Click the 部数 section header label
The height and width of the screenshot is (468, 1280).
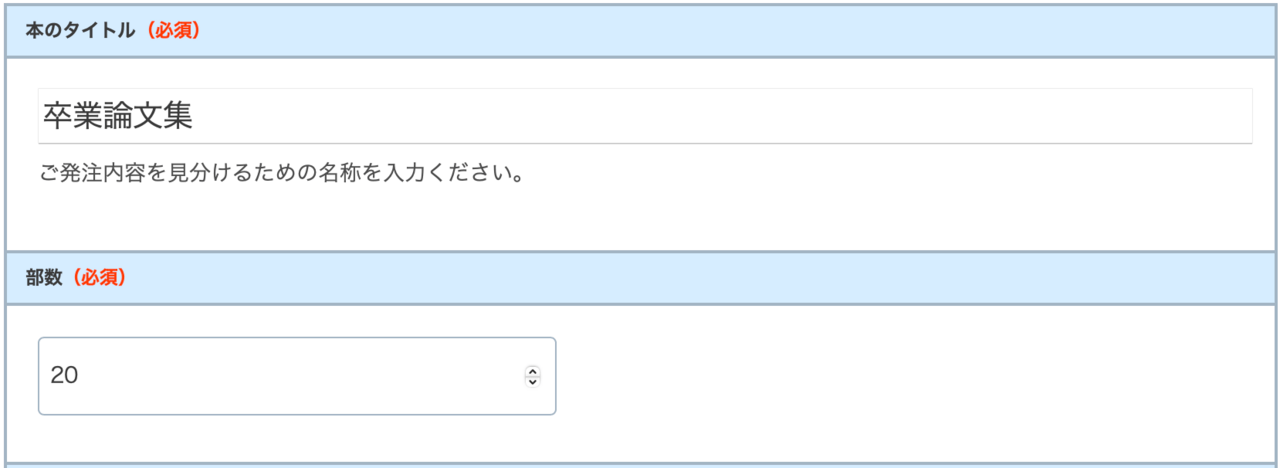43,278
